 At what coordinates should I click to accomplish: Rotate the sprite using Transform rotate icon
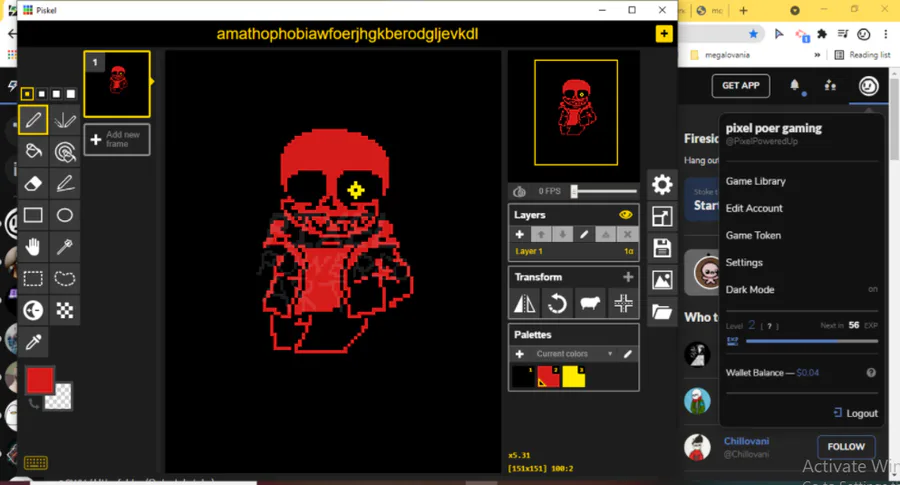(x=557, y=303)
